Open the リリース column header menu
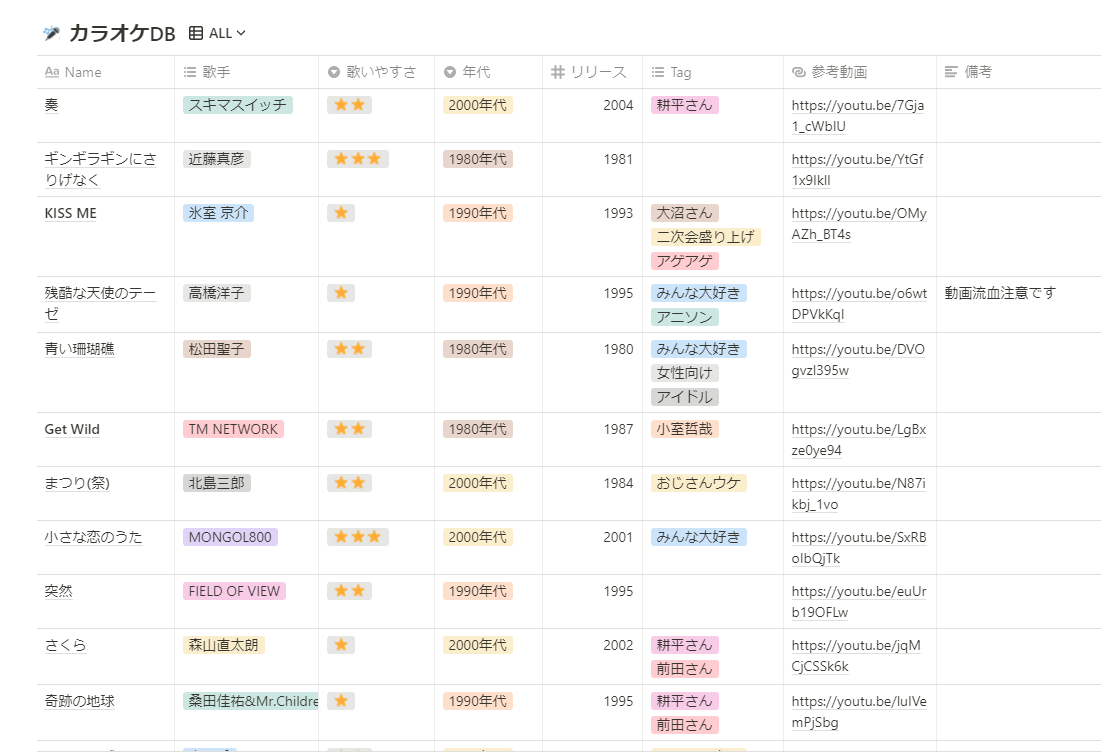This screenshot has width=1101, height=752. click(x=593, y=72)
